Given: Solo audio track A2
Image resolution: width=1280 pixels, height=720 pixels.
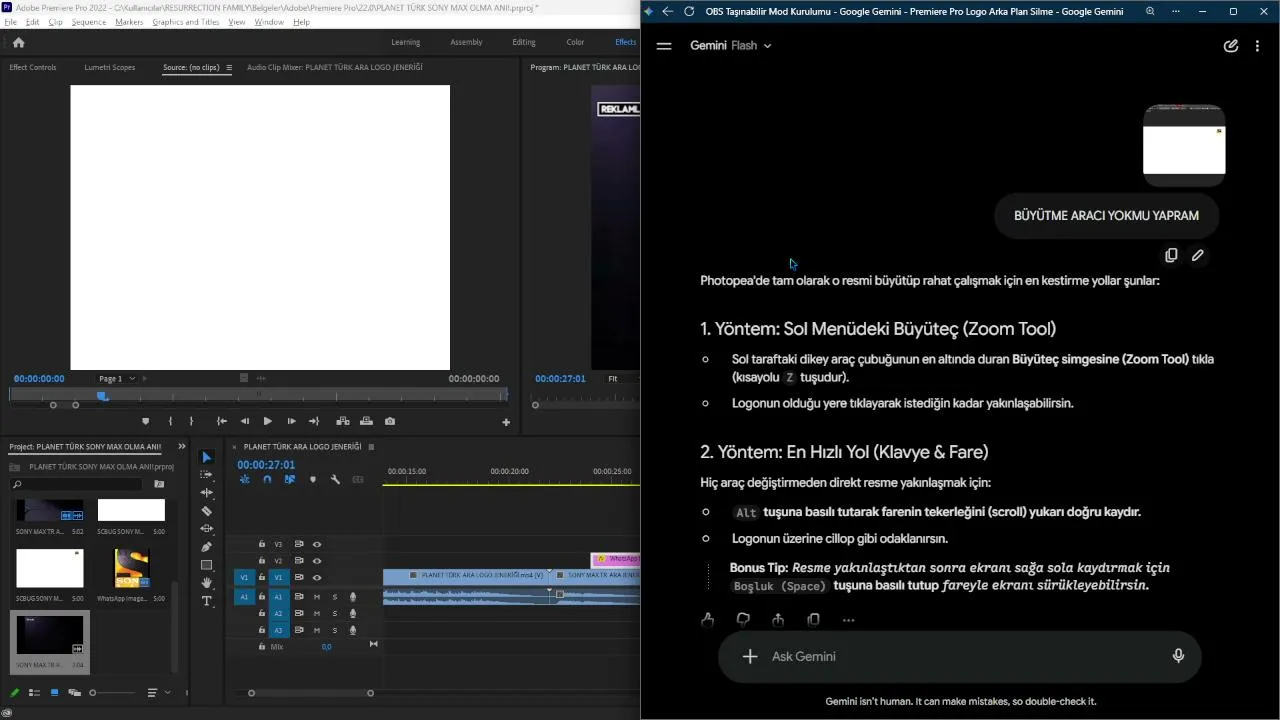Looking at the screenshot, I should (x=335, y=613).
